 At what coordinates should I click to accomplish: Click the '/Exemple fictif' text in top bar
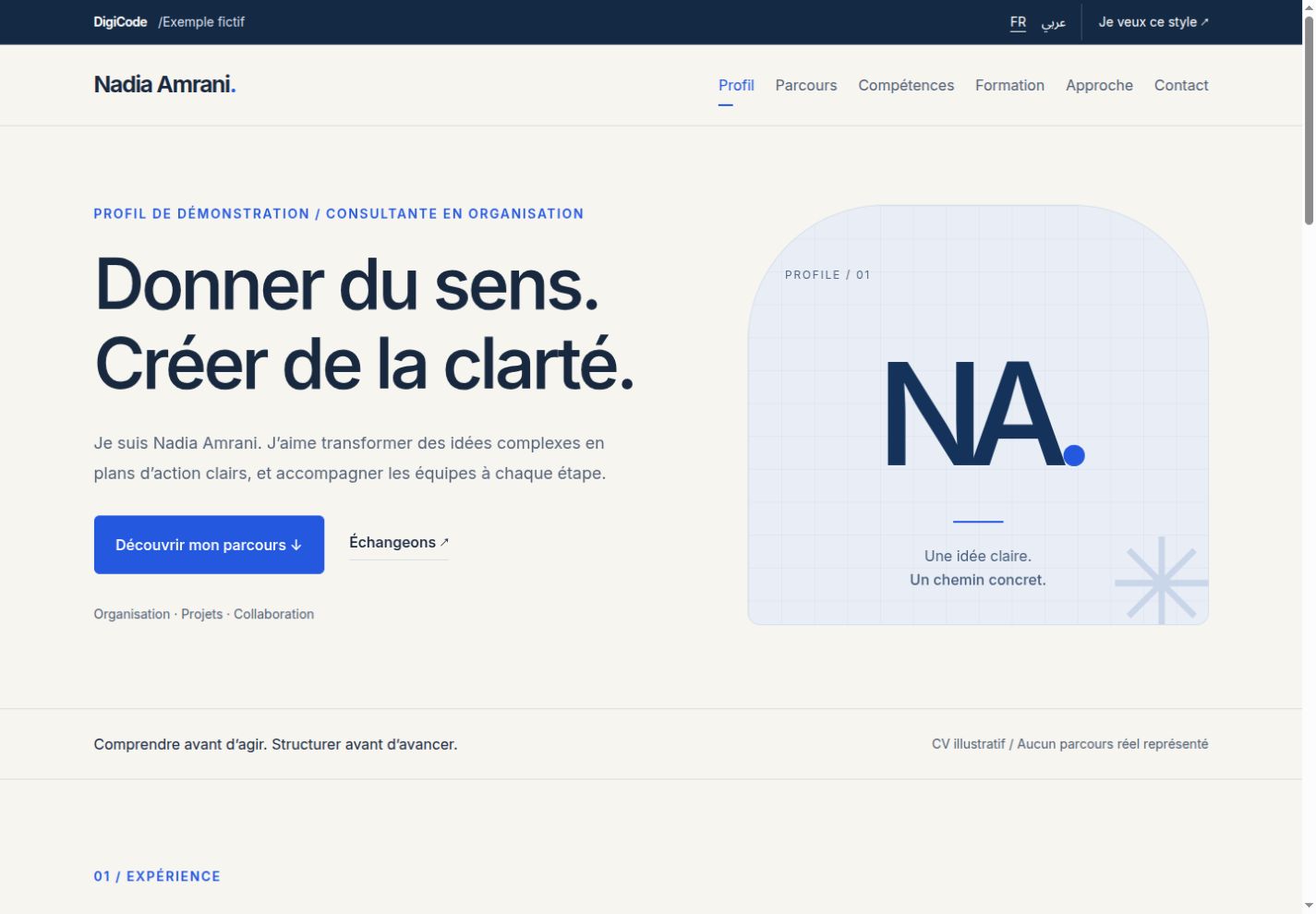pos(201,22)
